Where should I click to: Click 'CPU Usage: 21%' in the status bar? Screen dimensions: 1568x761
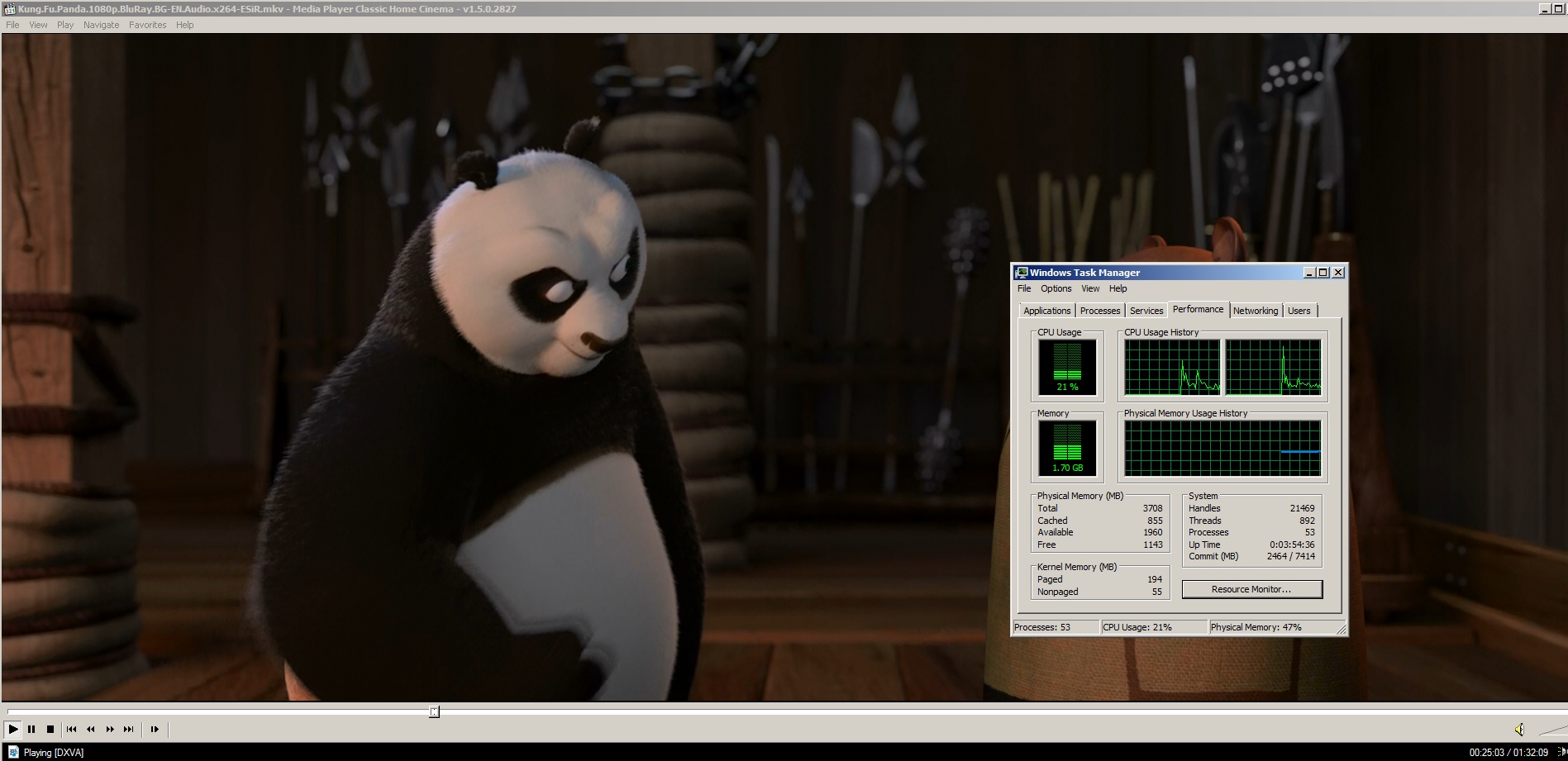(x=1137, y=627)
